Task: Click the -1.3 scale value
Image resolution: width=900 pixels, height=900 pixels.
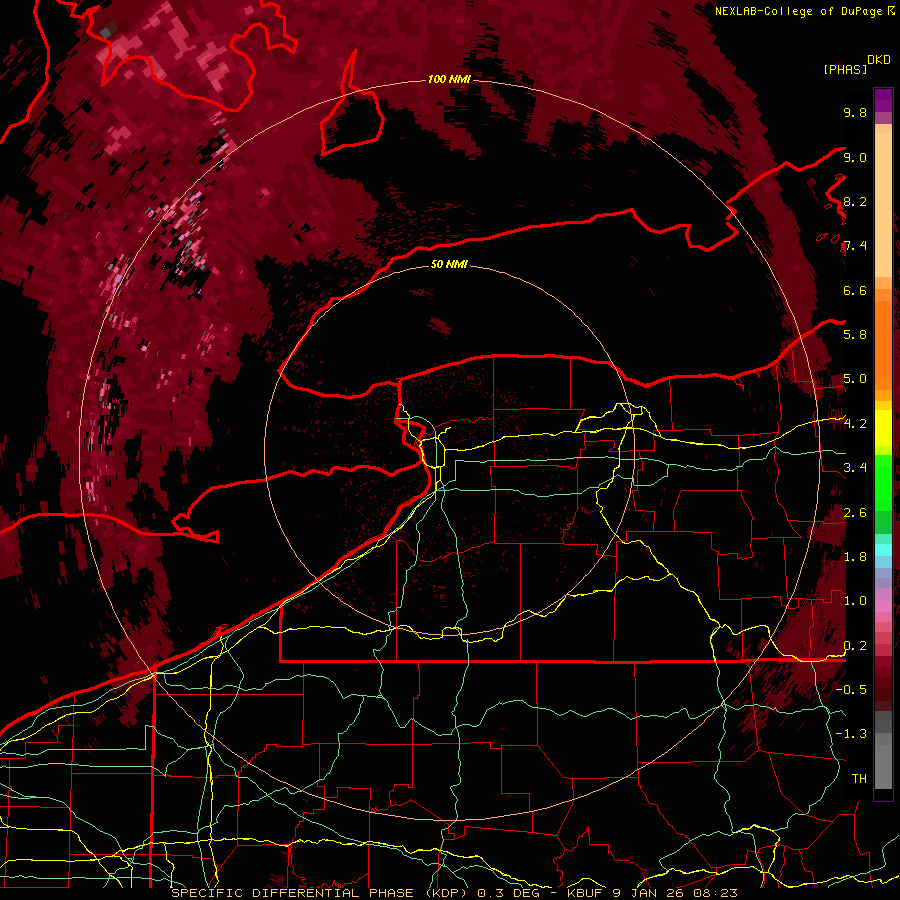Action: click(x=851, y=734)
